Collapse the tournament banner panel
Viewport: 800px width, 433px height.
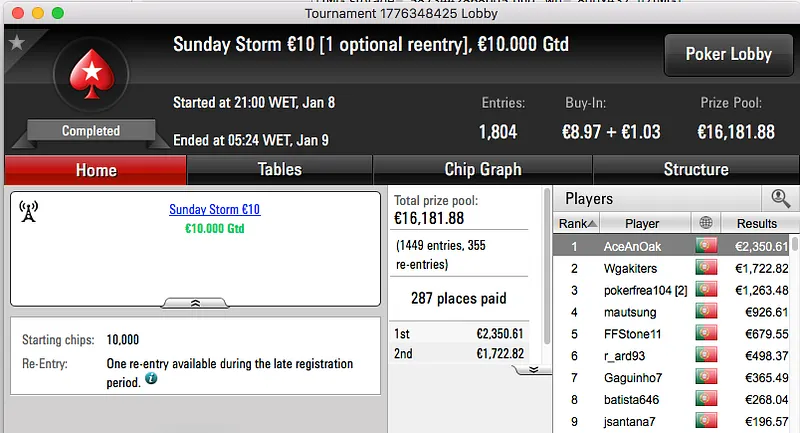click(x=196, y=301)
